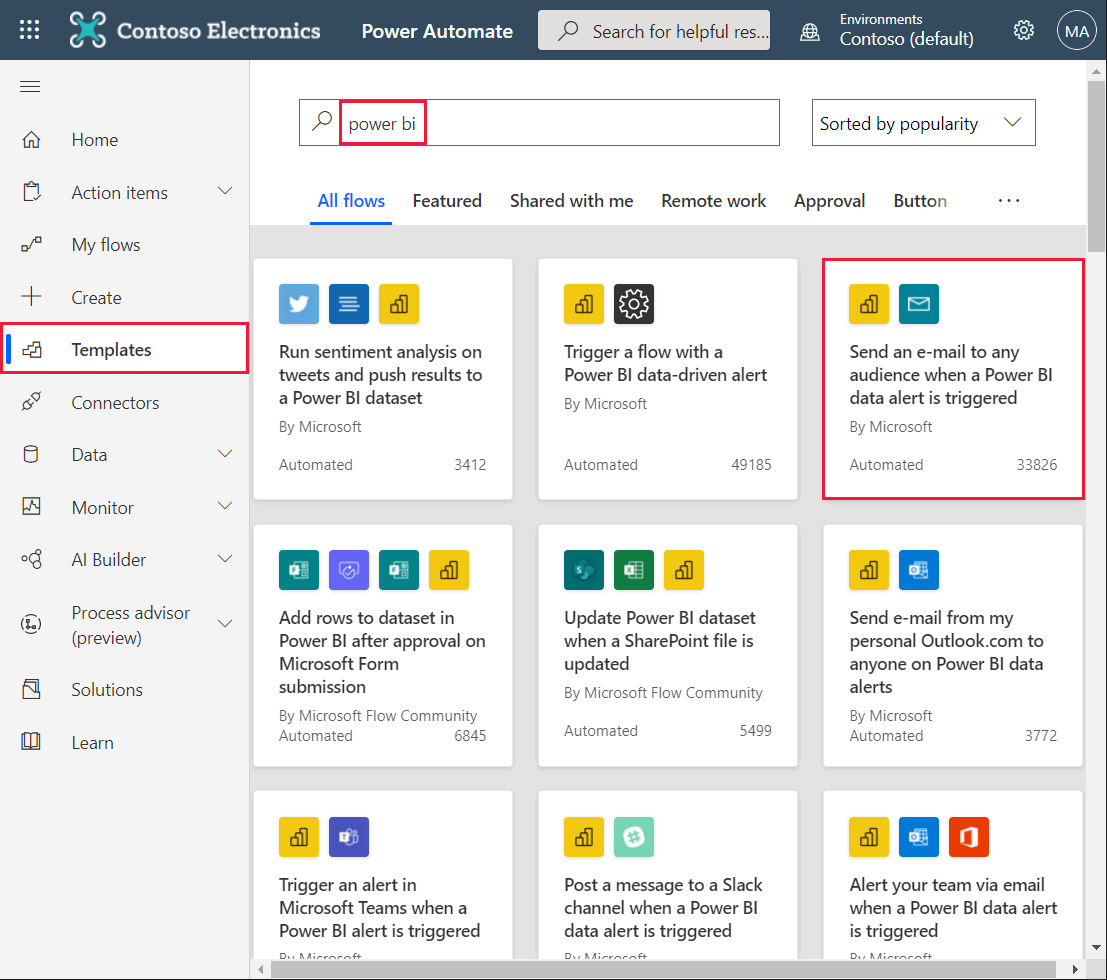Click the Slack icon on the Slack channel template
This screenshot has width=1107, height=980.
tap(634, 837)
